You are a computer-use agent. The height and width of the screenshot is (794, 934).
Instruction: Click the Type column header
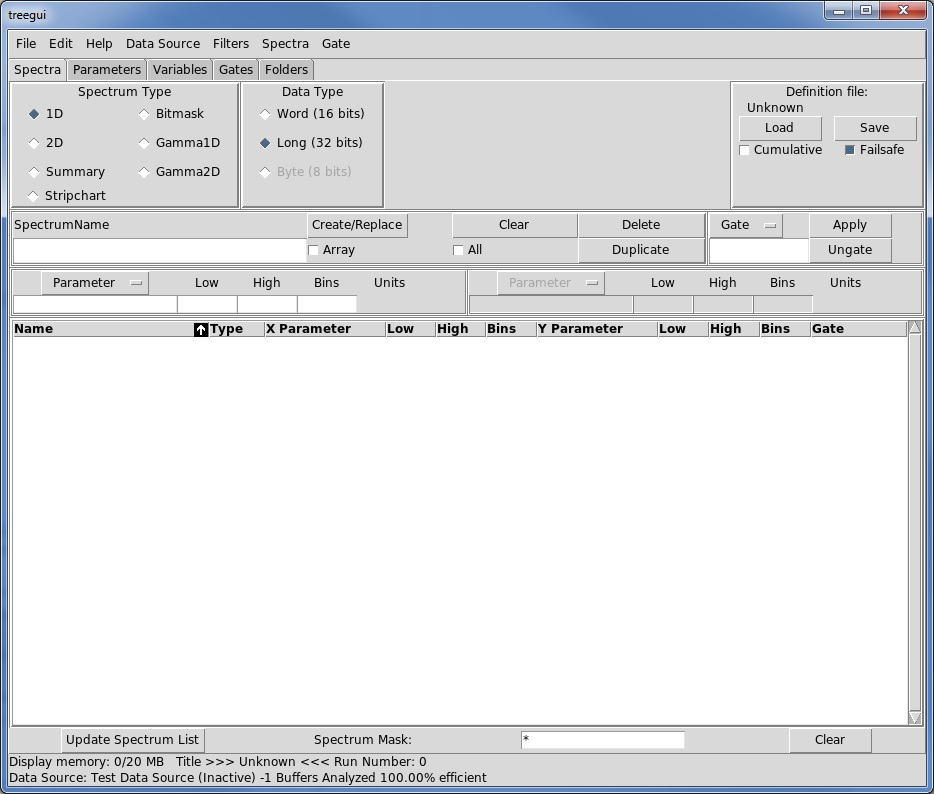coord(236,329)
